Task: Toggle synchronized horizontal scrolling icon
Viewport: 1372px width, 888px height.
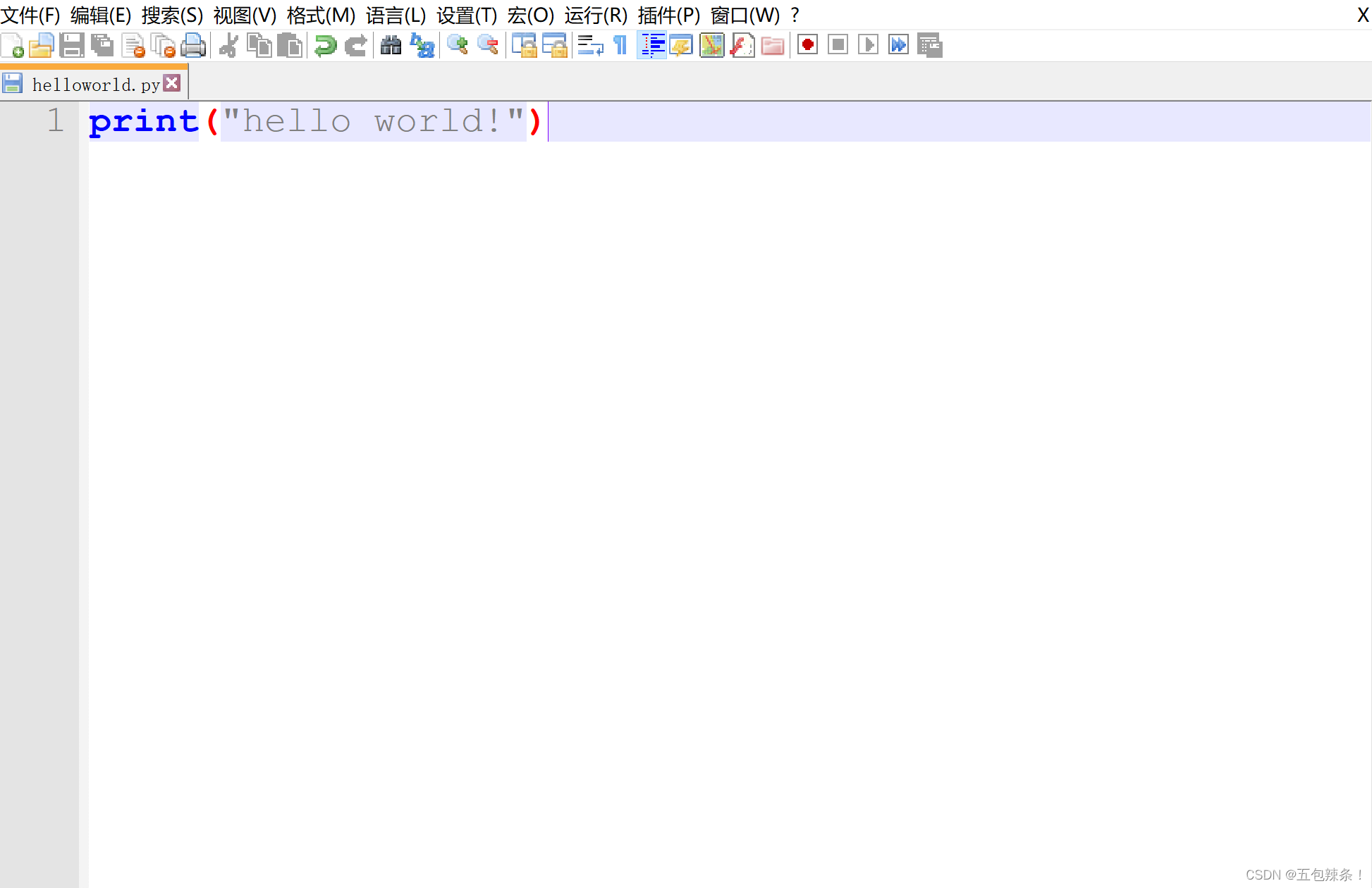Action: click(x=555, y=46)
